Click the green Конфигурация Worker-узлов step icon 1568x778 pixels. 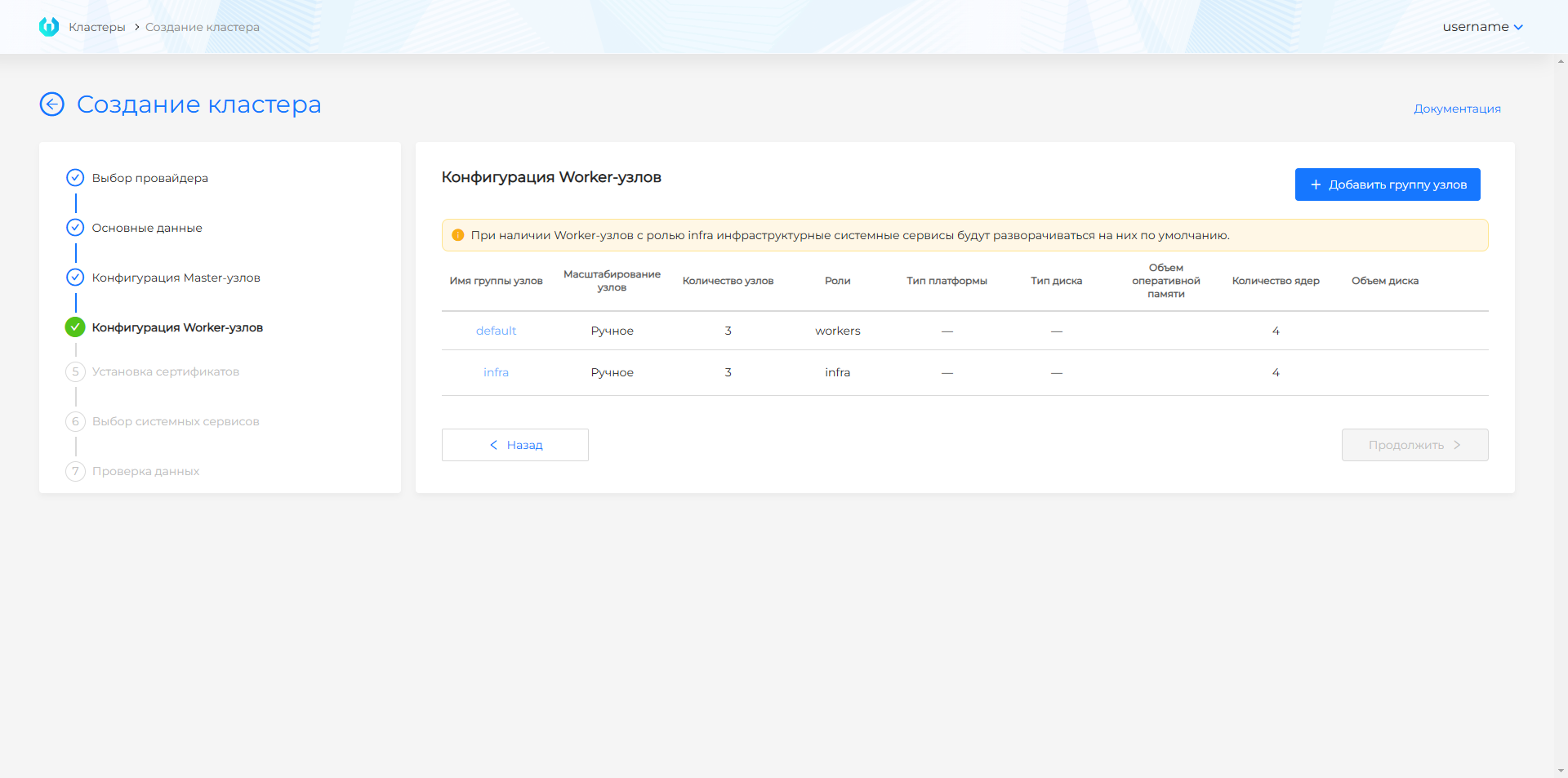75,327
